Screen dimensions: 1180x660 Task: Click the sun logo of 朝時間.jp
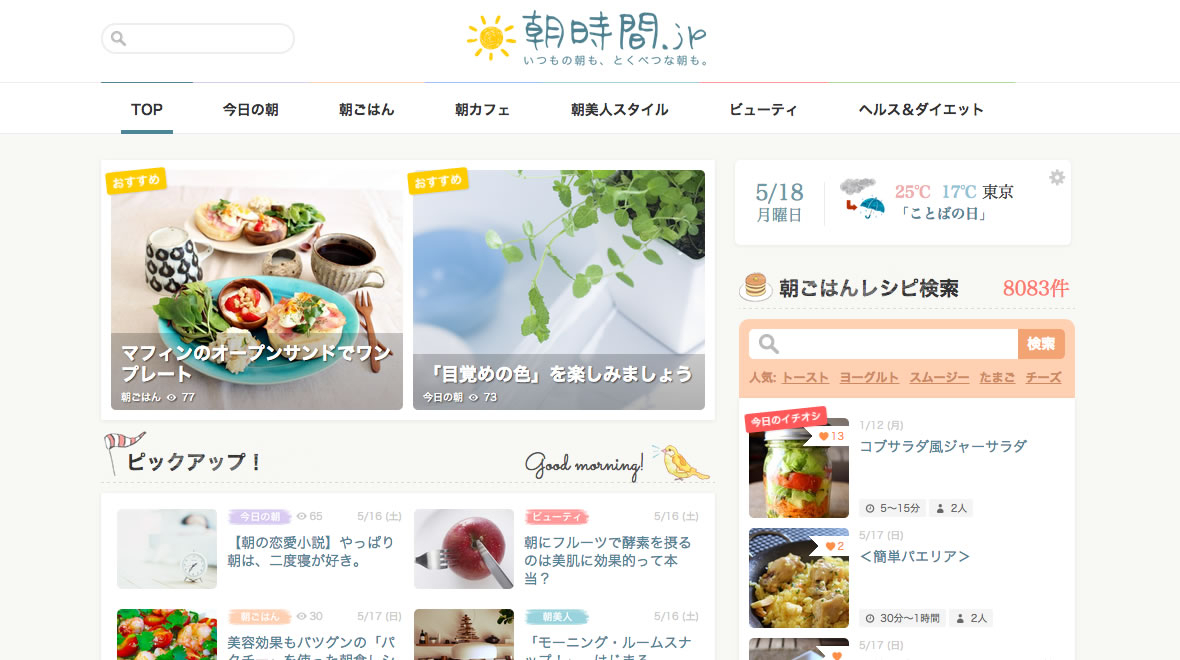tap(491, 36)
